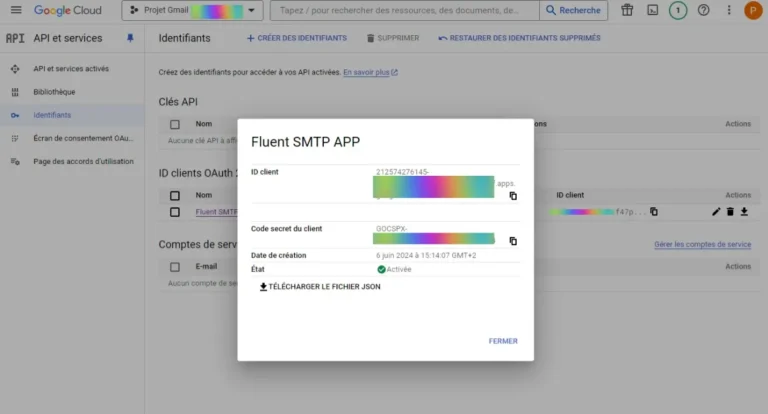768x414 pixels.
Task: Open the gift free trial icon
Action: [627, 10]
